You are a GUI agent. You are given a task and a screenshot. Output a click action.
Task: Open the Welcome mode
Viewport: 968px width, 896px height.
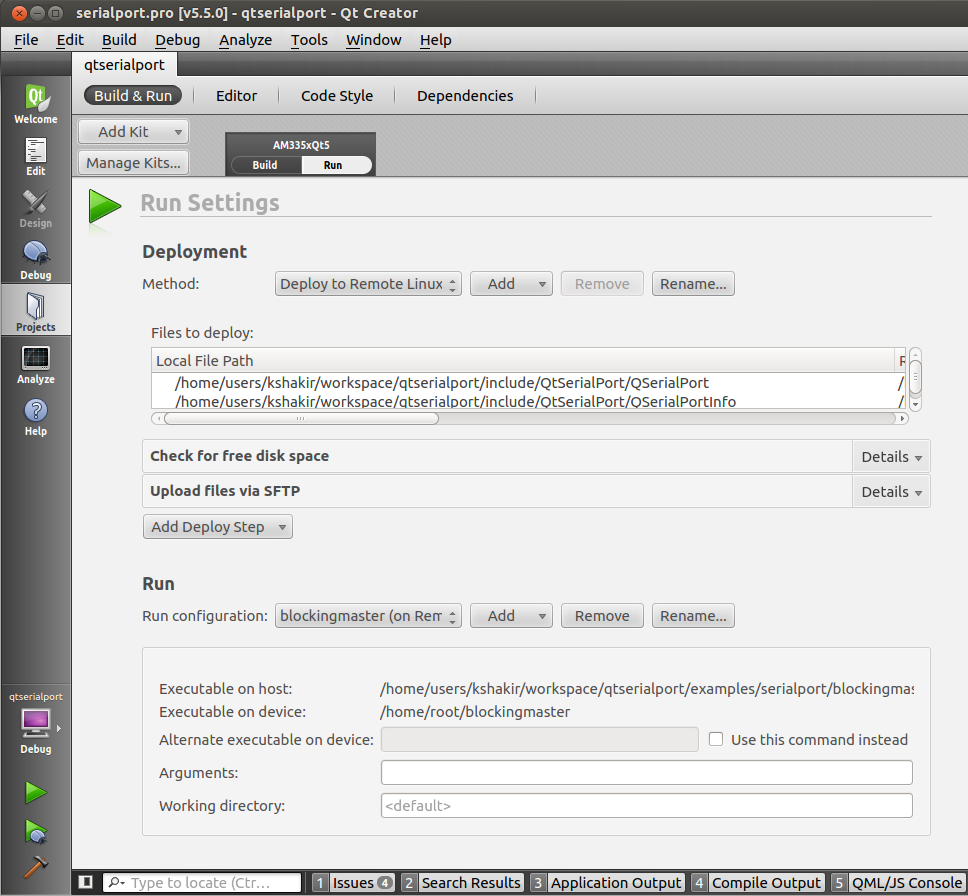36,103
